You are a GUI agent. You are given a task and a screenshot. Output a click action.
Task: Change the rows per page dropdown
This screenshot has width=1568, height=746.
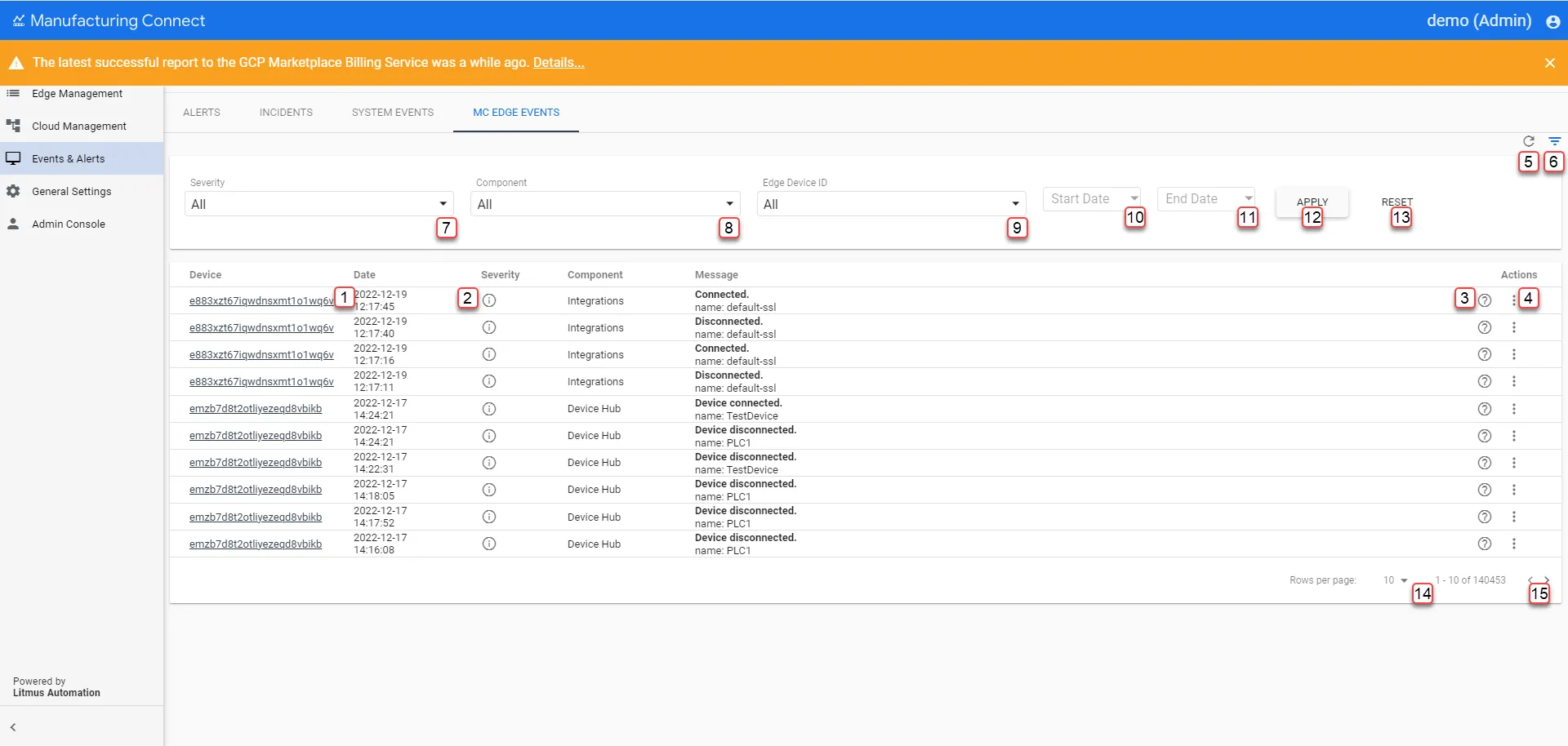point(1396,580)
